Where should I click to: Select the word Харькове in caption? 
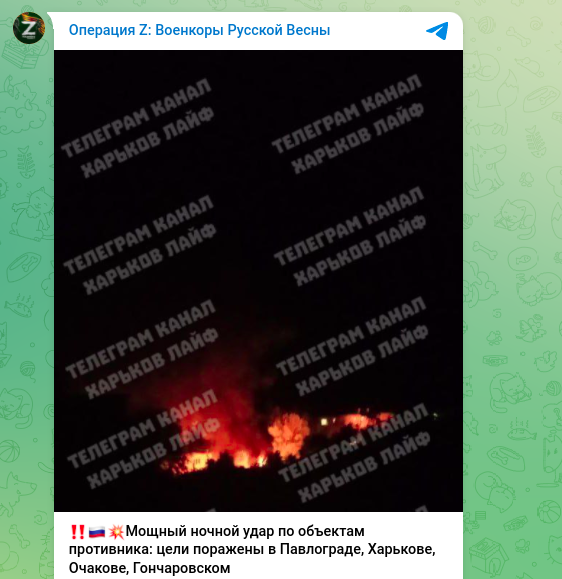coord(401,549)
